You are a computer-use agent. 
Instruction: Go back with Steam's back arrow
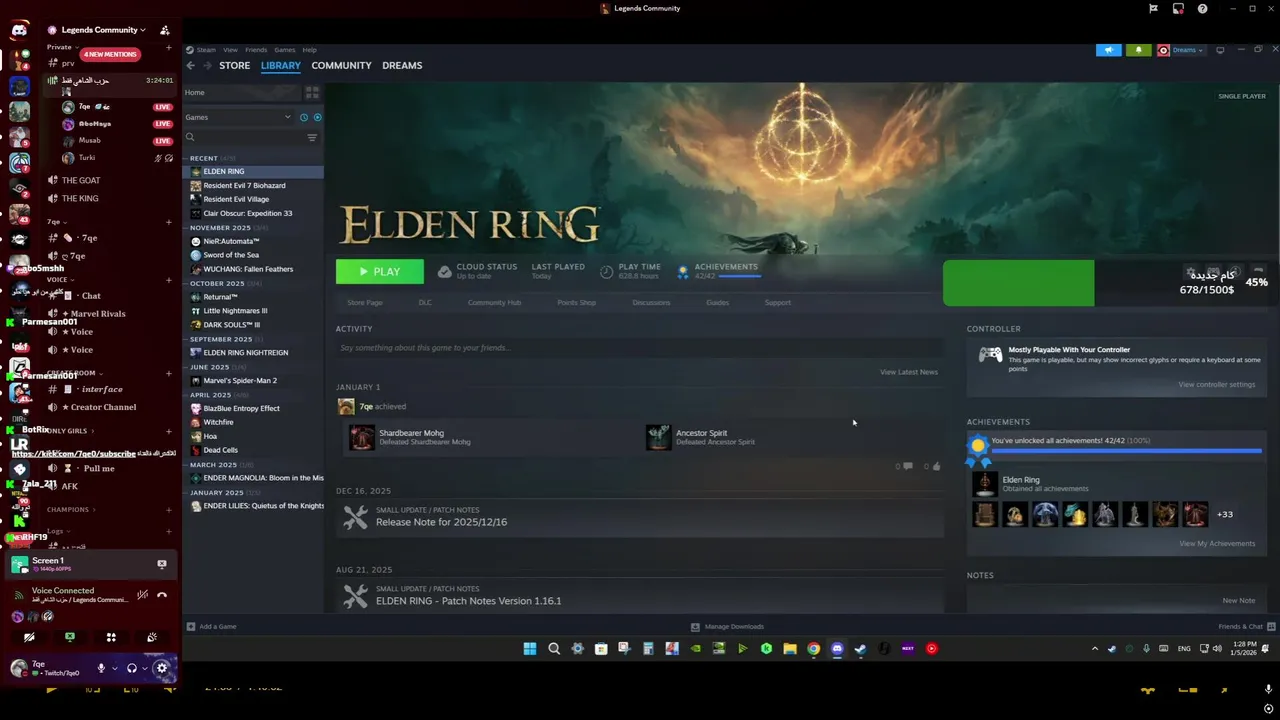[191, 65]
